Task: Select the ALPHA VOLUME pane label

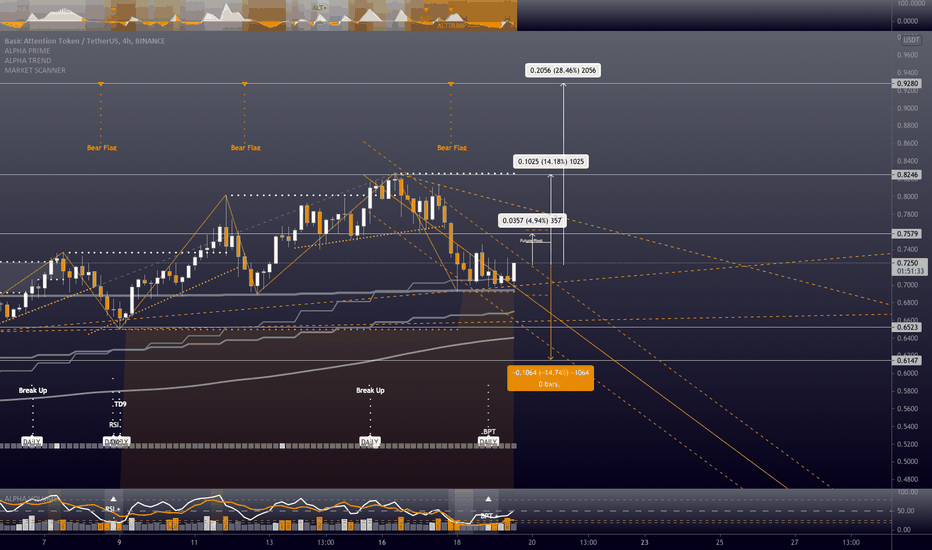Action: 31,498
